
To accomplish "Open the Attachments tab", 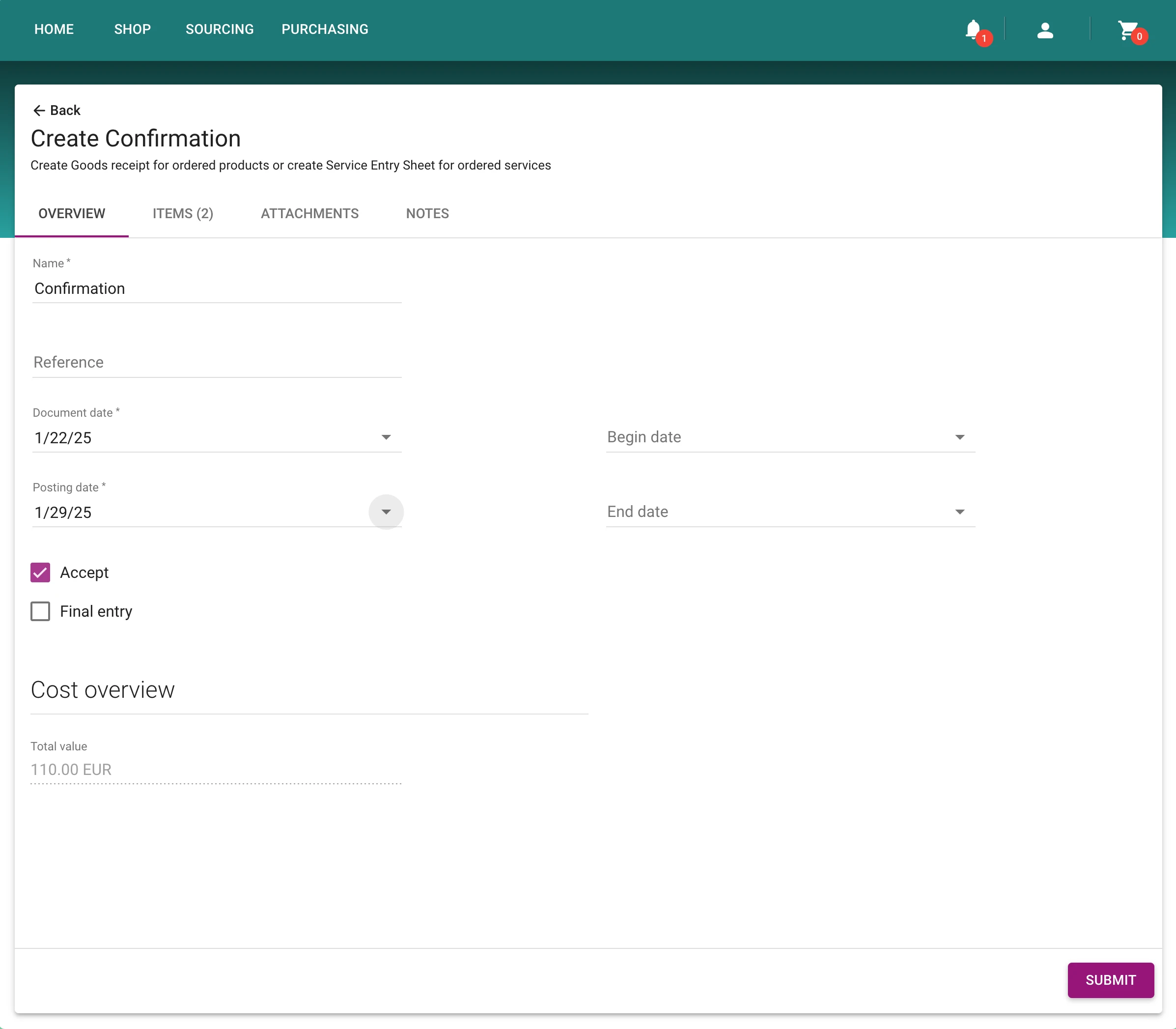I will click(309, 214).
